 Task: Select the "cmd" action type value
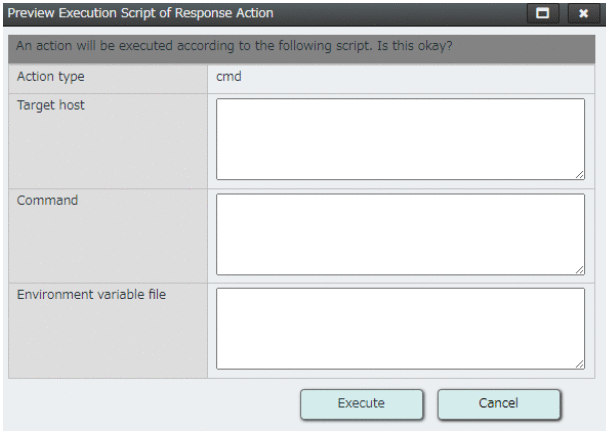coord(228,76)
